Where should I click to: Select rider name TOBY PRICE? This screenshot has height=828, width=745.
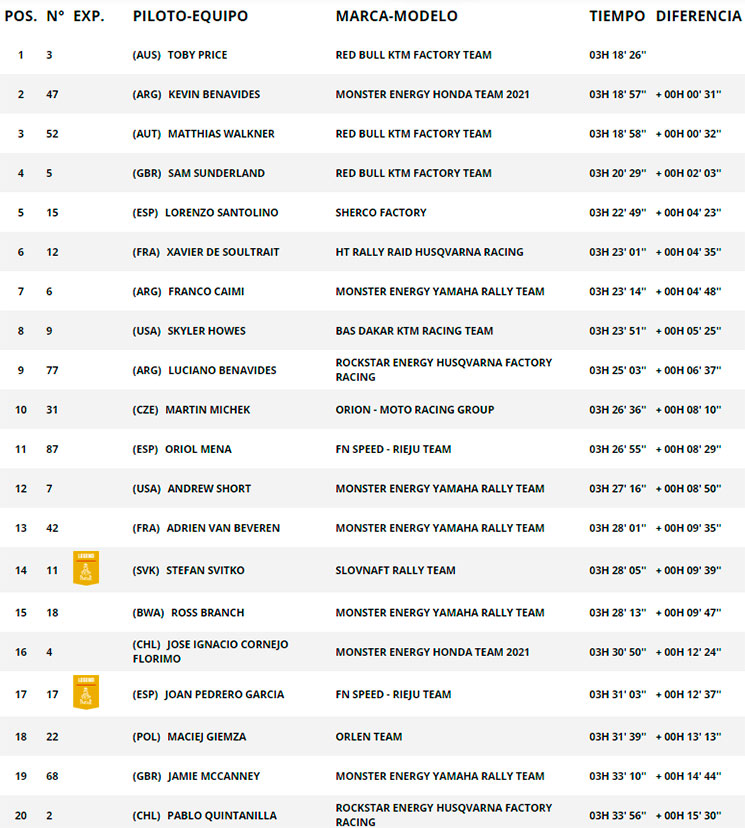click(x=197, y=55)
